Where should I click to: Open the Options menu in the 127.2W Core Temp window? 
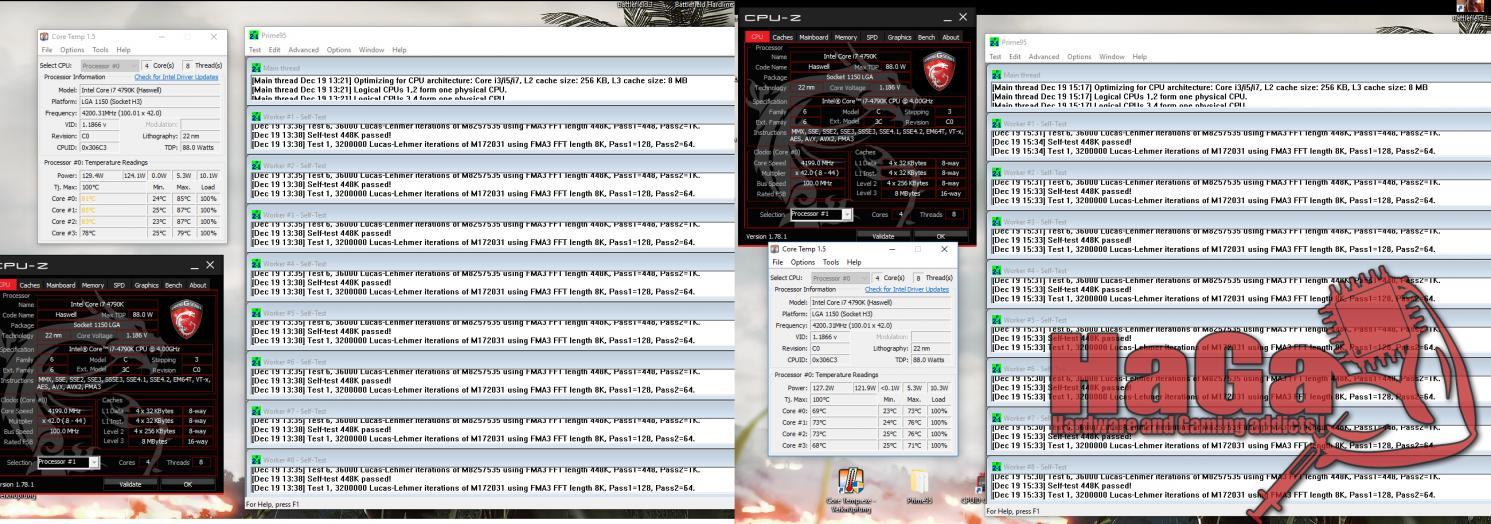point(804,262)
